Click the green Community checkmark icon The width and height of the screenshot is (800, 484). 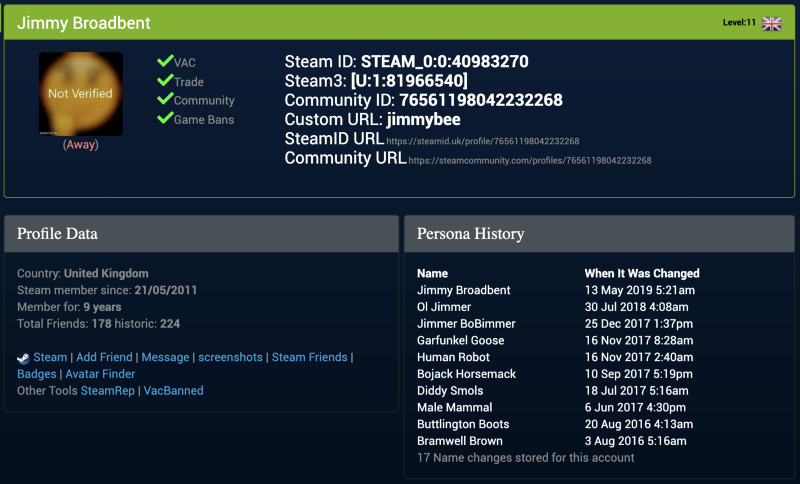coord(165,98)
